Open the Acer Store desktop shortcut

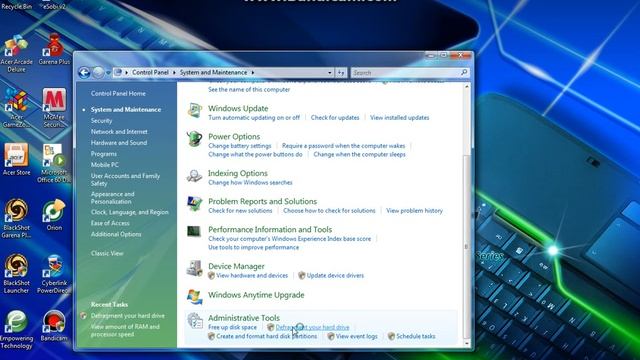click(x=16, y=160)
